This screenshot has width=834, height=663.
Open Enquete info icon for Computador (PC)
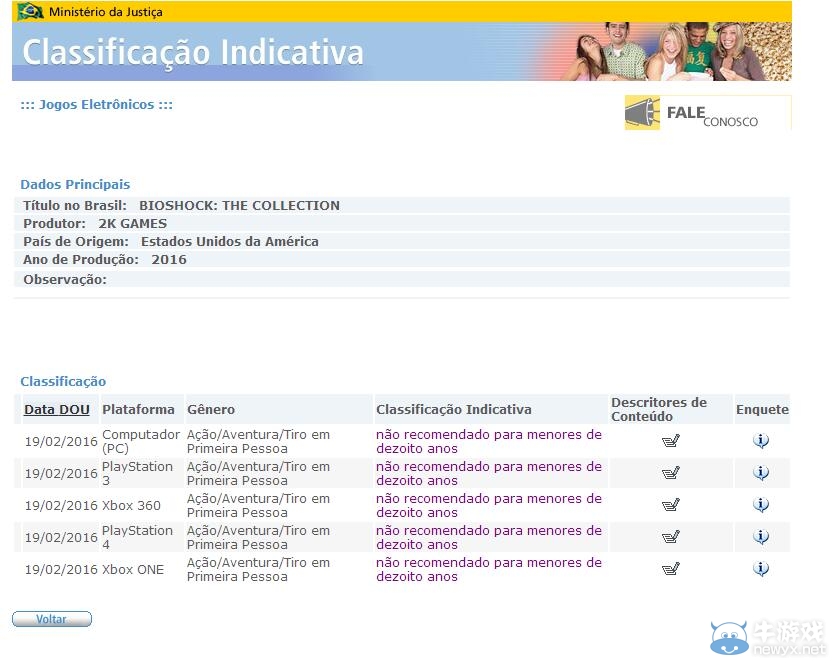pyautogui.click(x=761, y=441)
